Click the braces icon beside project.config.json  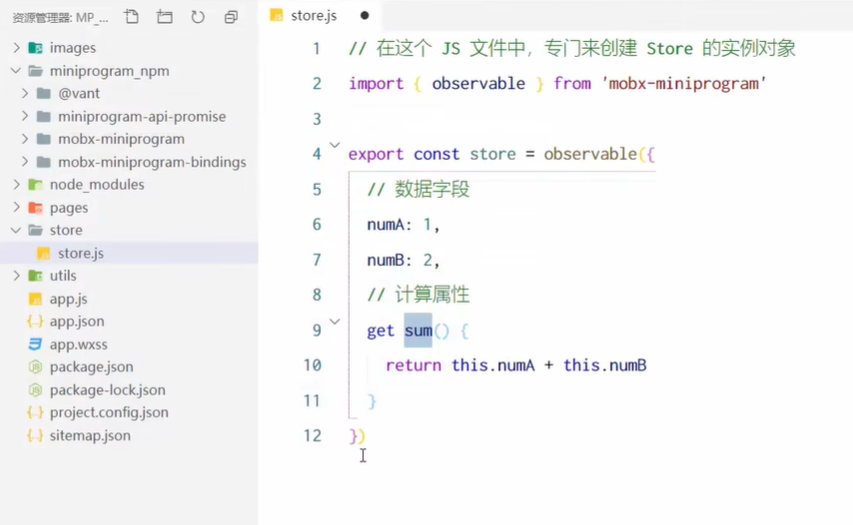tap(35, 413)
